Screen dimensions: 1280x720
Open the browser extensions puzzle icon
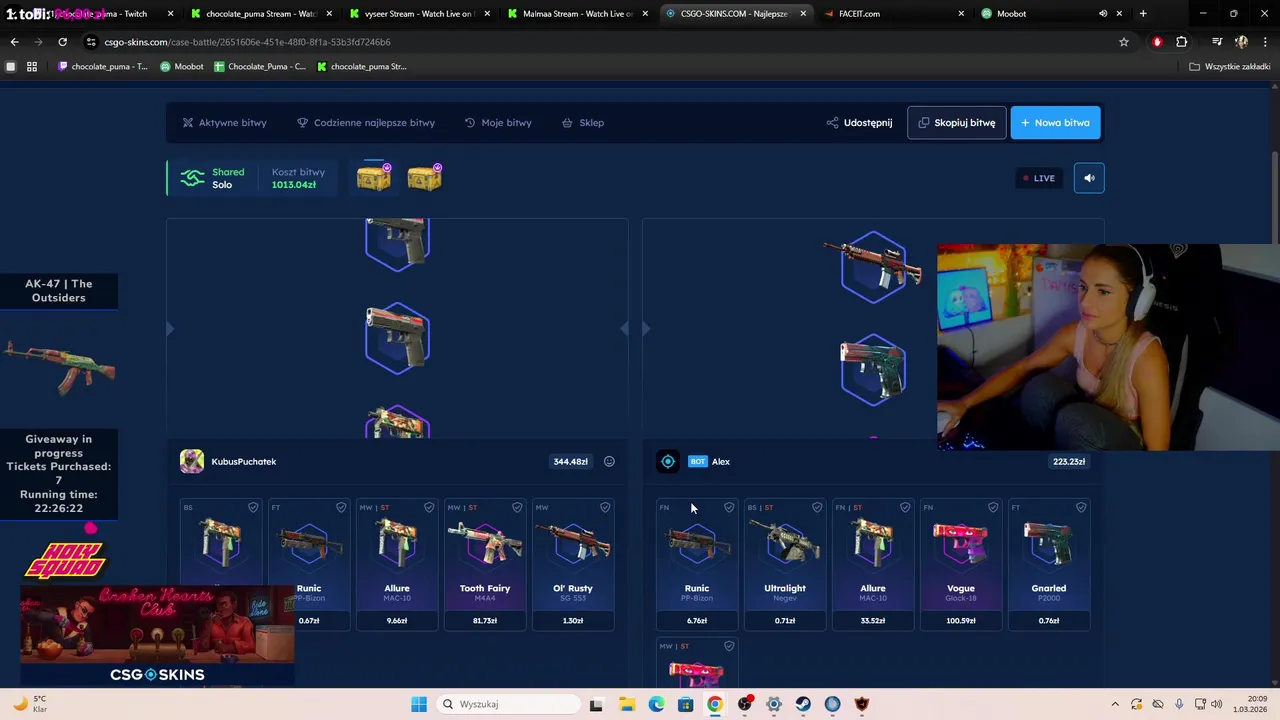click(1182, 42)
